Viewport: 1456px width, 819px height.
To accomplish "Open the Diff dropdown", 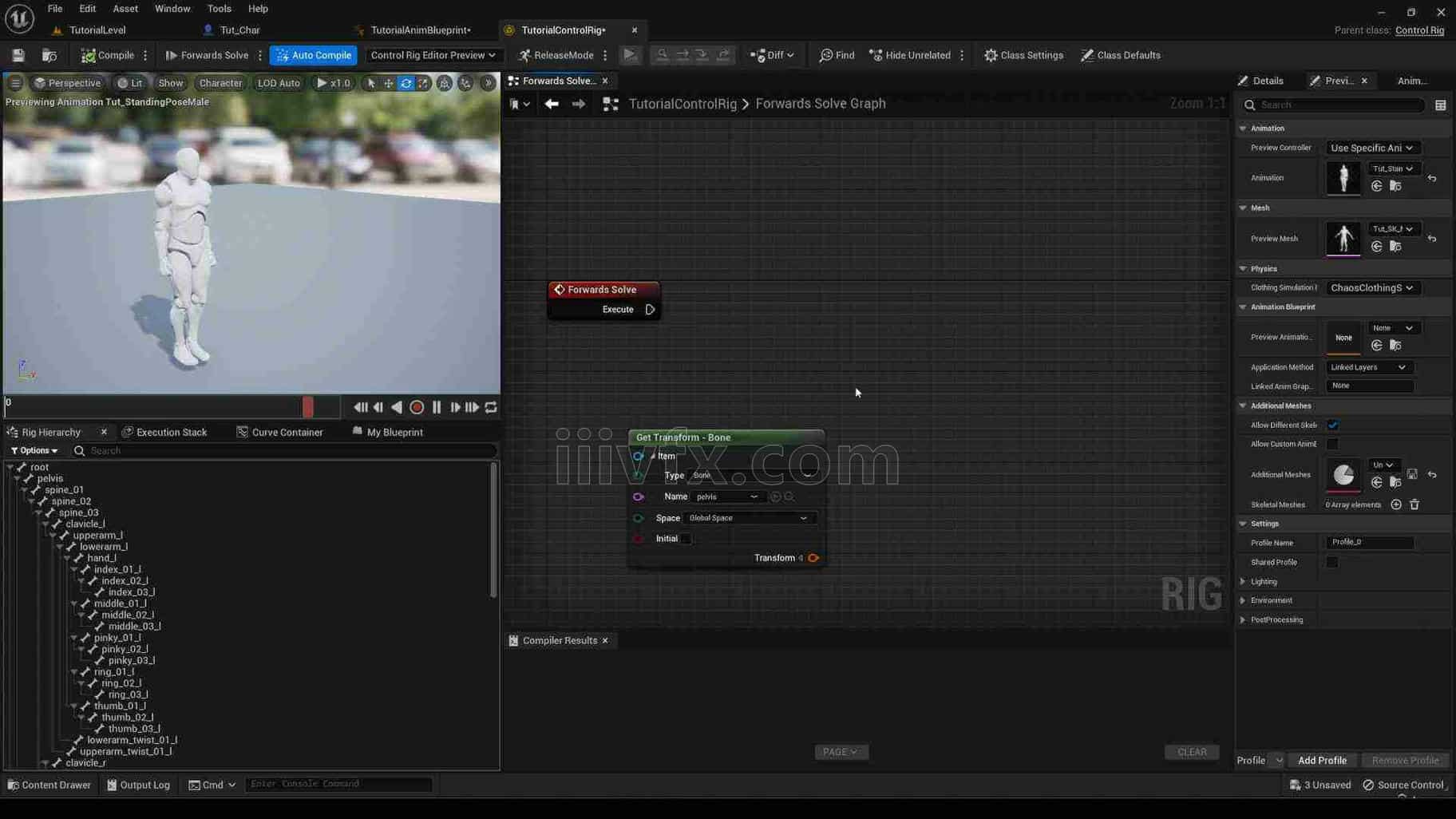I will 772,55.
